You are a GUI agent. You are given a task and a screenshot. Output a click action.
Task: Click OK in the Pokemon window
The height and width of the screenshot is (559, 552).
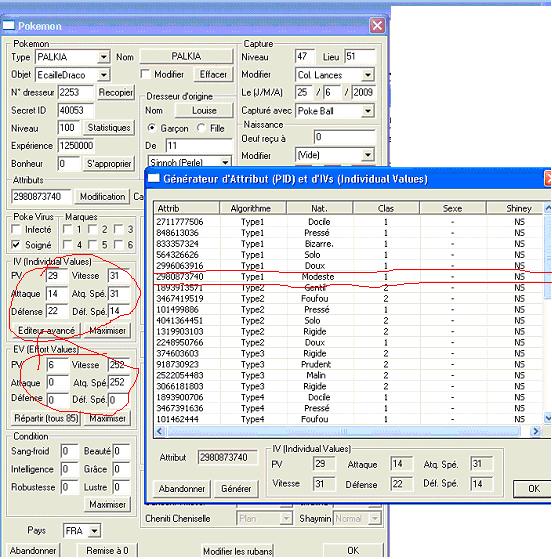(x=353, y=550)
